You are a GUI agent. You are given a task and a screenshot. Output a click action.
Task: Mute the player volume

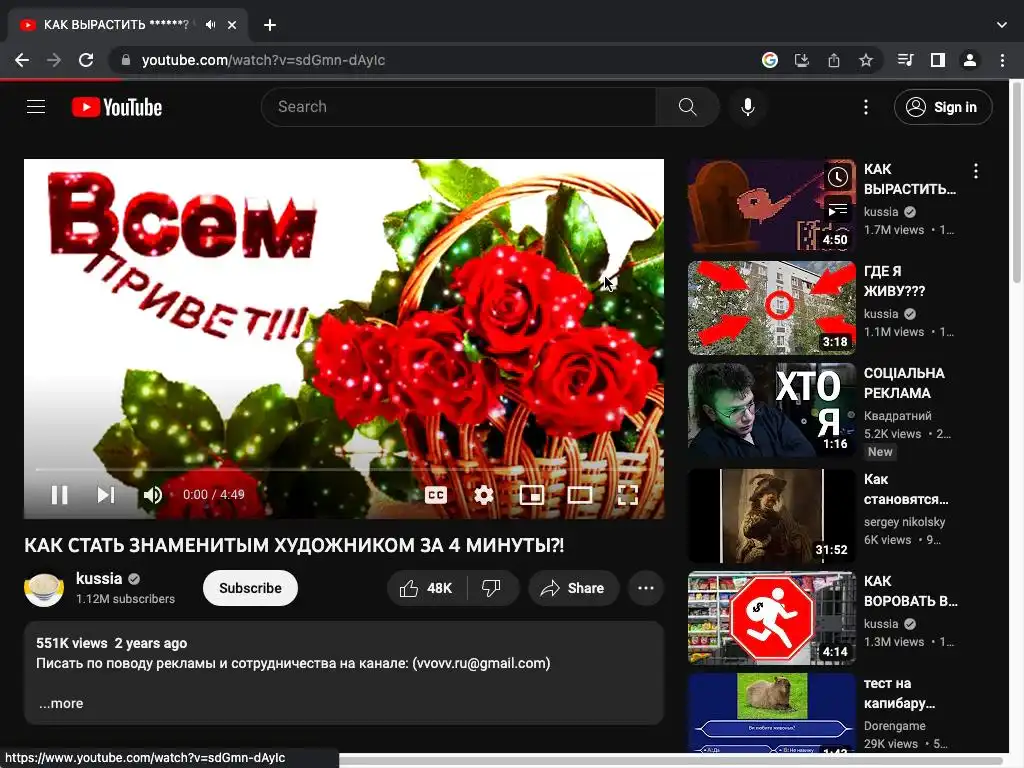[x=152, y=495]
